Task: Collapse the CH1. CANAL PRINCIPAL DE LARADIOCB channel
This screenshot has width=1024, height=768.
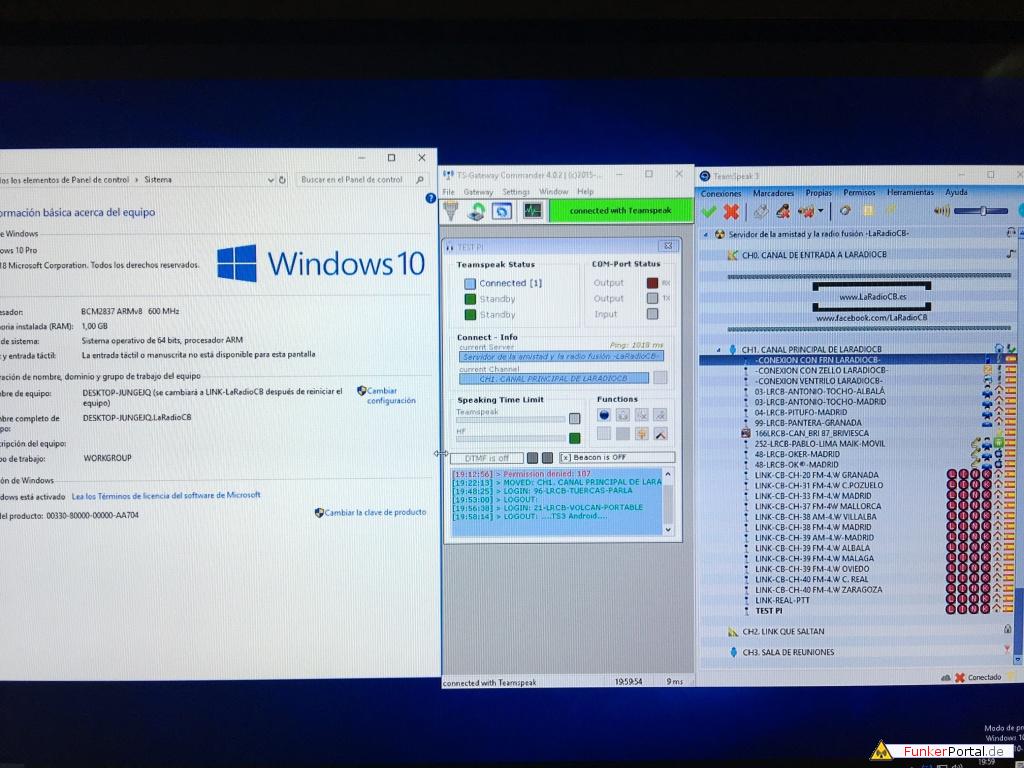Action: pyautogui.click(x=719, y=350)
